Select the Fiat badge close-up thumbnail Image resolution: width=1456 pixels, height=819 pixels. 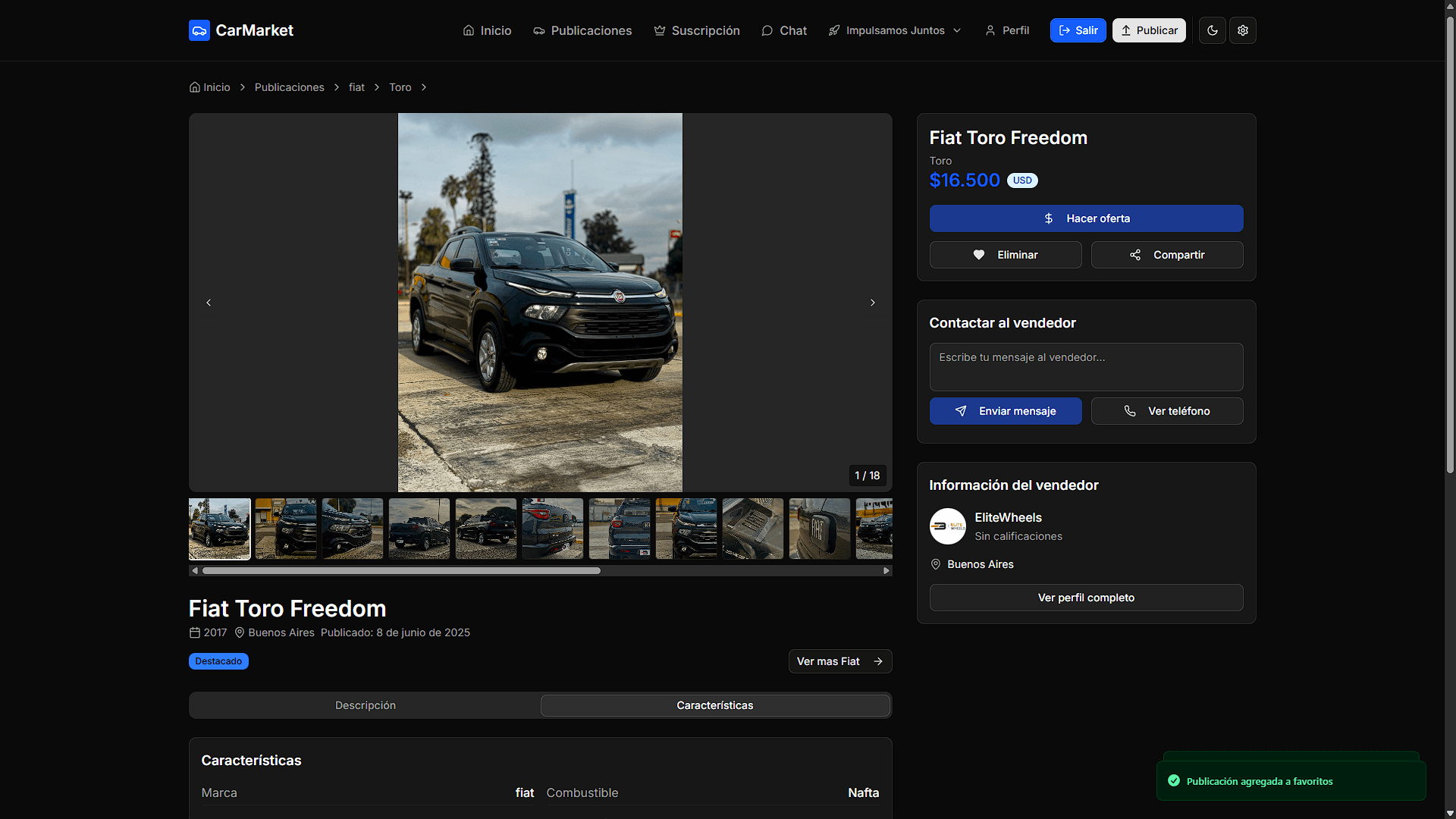(x=820, y=529)
